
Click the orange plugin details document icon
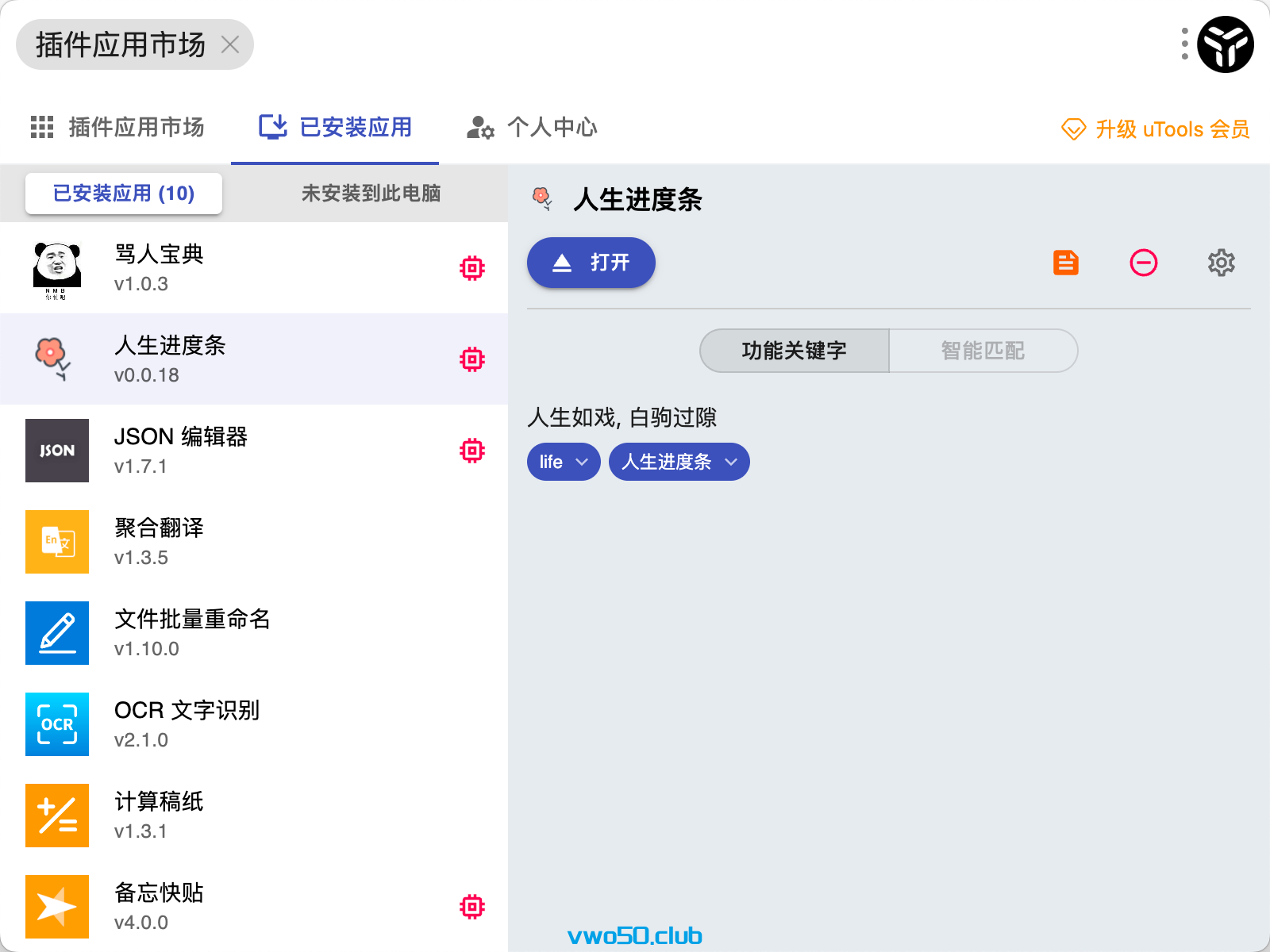tap(1065, 263)
